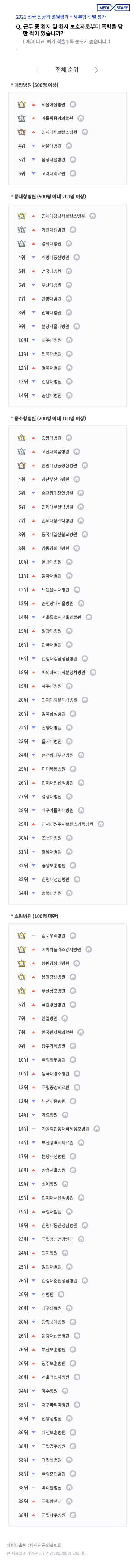Click the blue down arrow beside 아주대병원
Image resolution: width=134 pixels, height=1568 pixels.
click(33, 340)
